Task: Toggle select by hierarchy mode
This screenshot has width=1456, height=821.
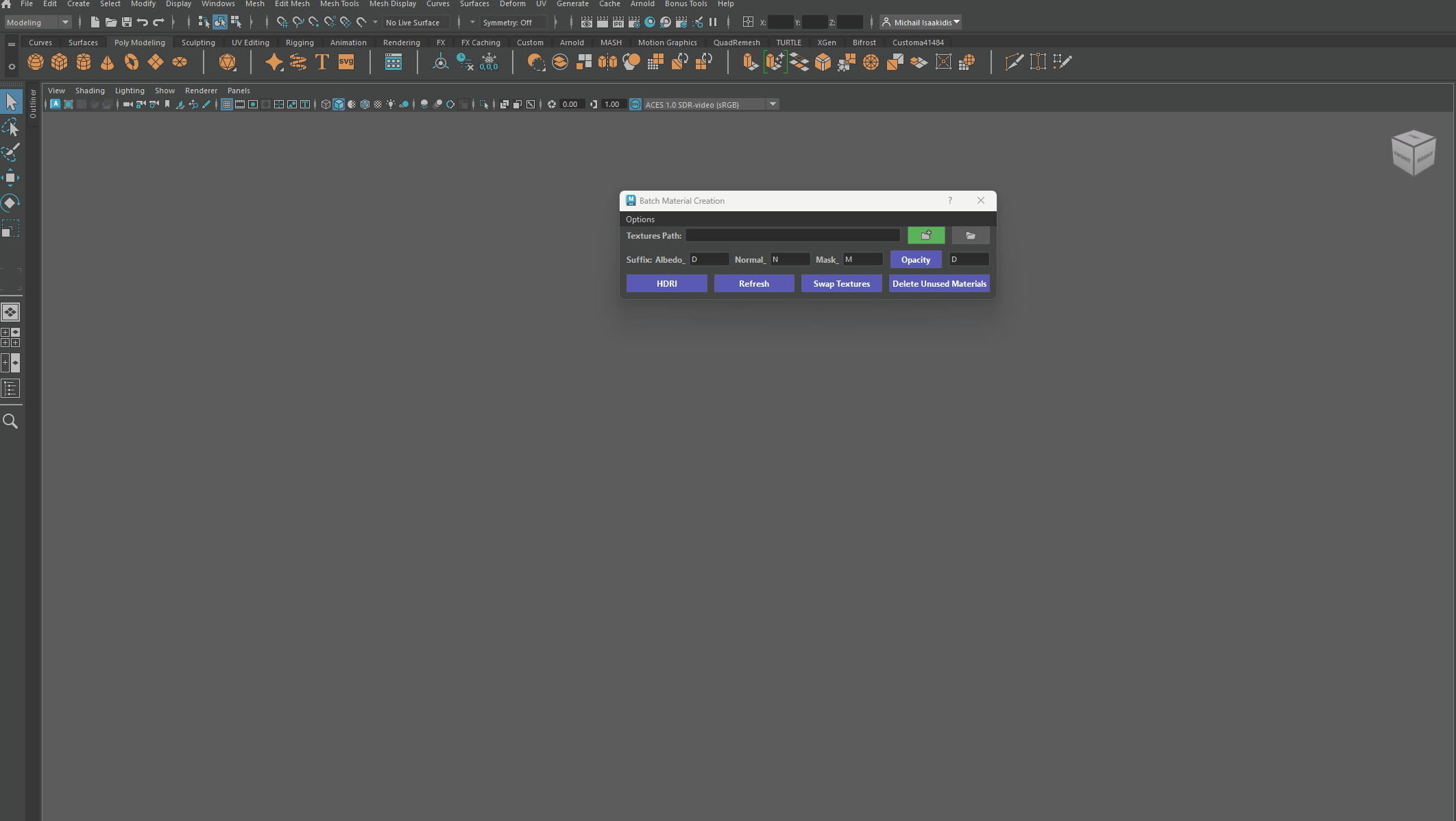Action: pos(204,23)
